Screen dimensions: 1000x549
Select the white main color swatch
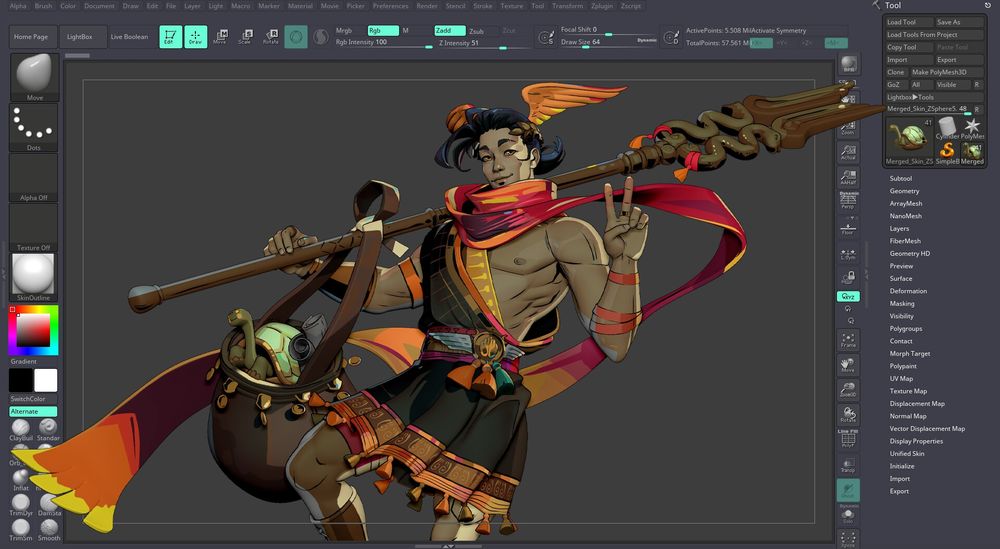[46, 380]
